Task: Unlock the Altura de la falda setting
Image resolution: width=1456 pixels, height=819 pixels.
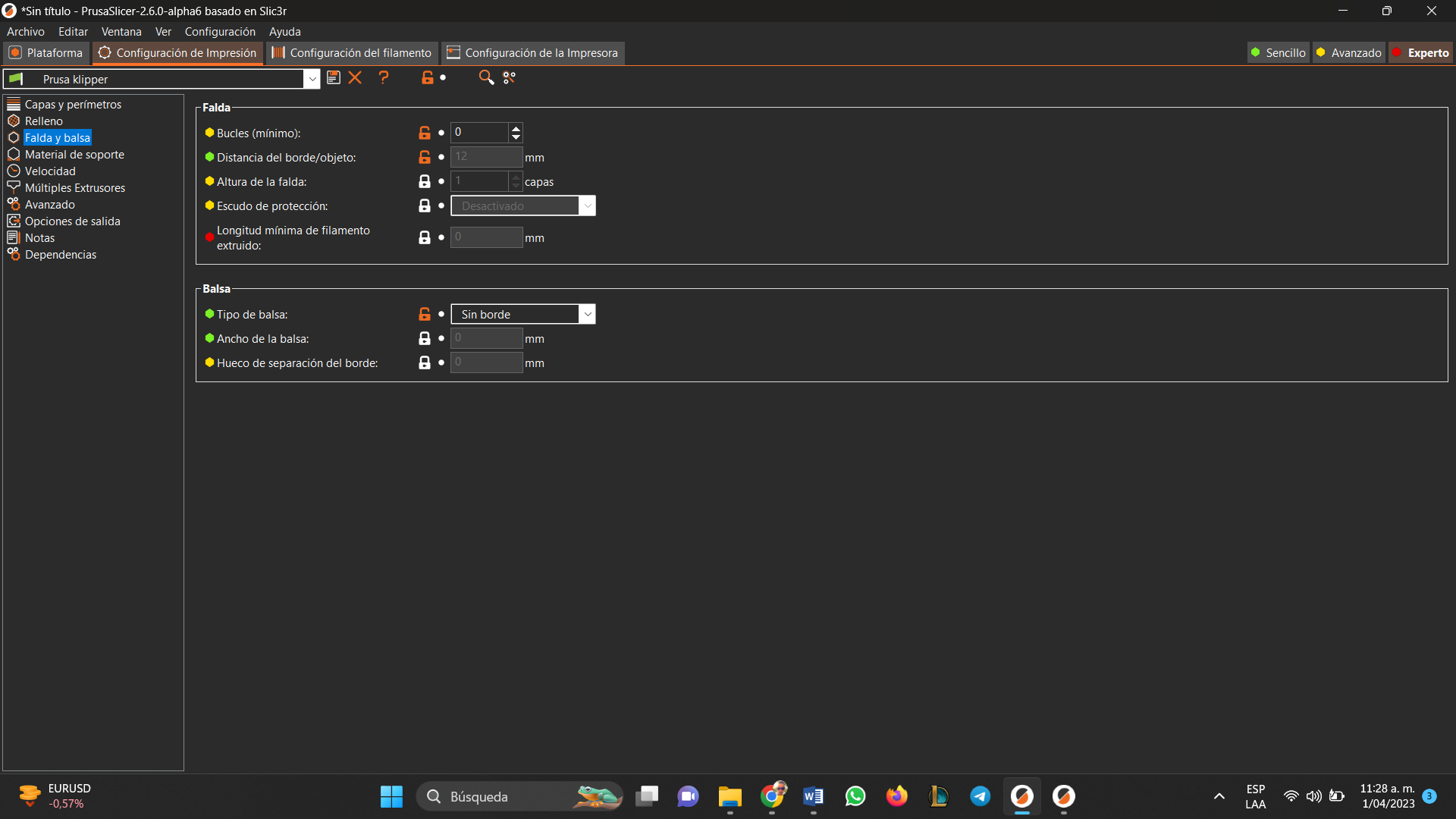Action: (424, 181)
